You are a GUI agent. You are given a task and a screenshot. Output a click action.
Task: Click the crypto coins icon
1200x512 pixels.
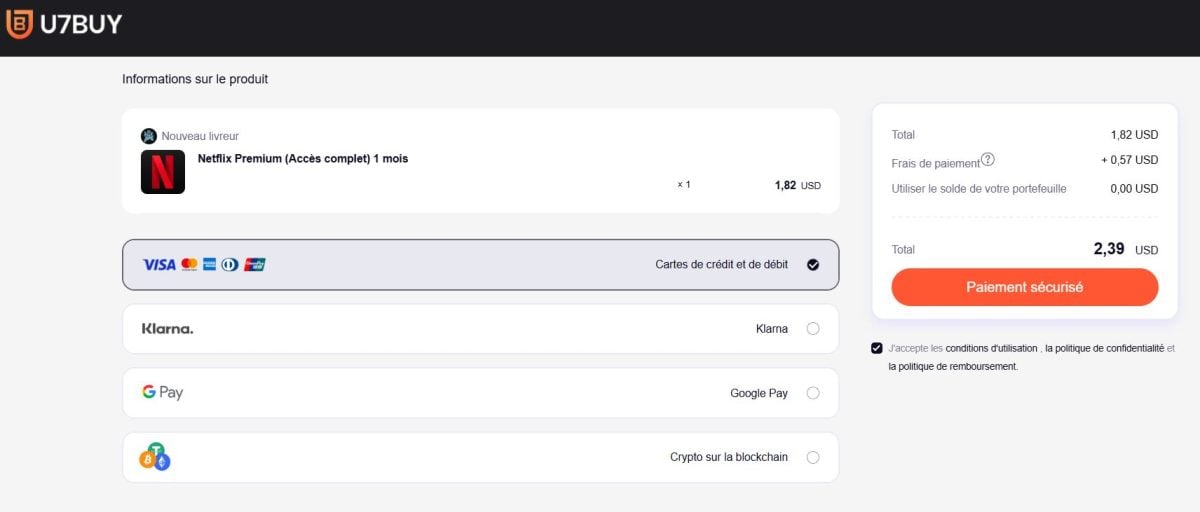click(155, 457)
